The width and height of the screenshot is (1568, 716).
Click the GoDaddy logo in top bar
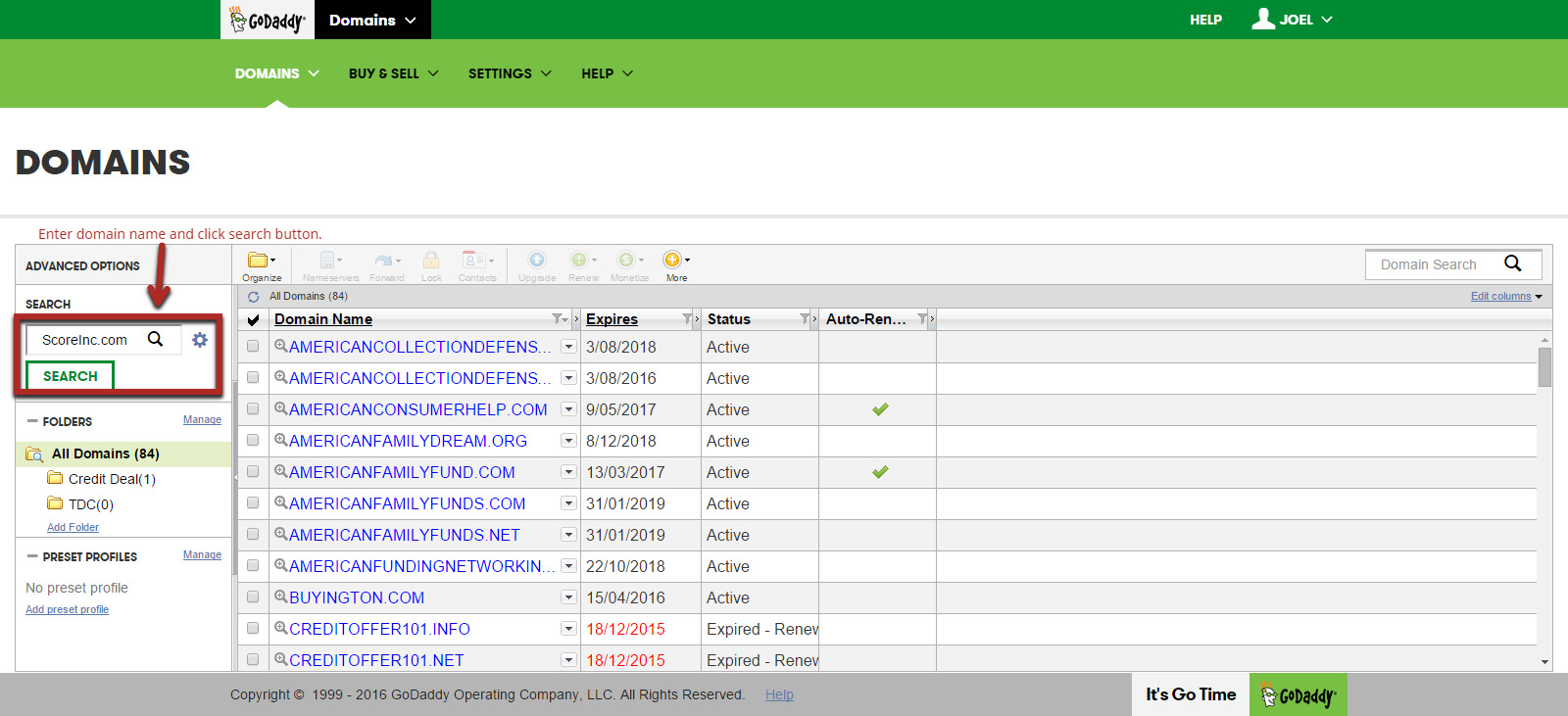pyautogui.click(x=267, y=20)
